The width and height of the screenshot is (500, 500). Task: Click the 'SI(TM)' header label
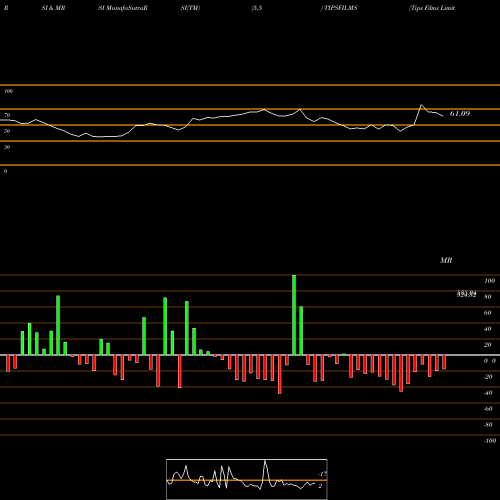[x=190, y=8]
